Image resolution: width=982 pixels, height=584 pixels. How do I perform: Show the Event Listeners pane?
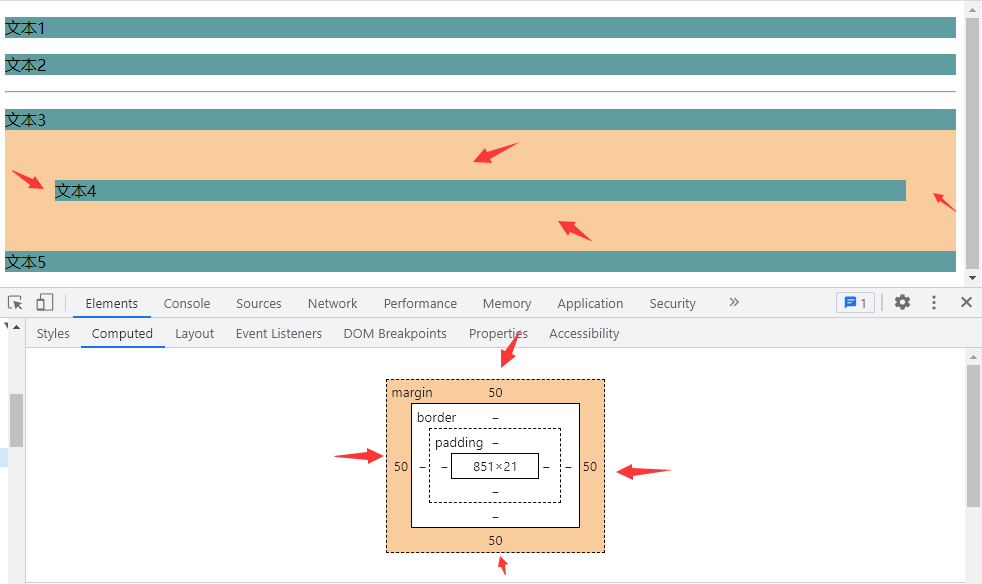point(279,334)
